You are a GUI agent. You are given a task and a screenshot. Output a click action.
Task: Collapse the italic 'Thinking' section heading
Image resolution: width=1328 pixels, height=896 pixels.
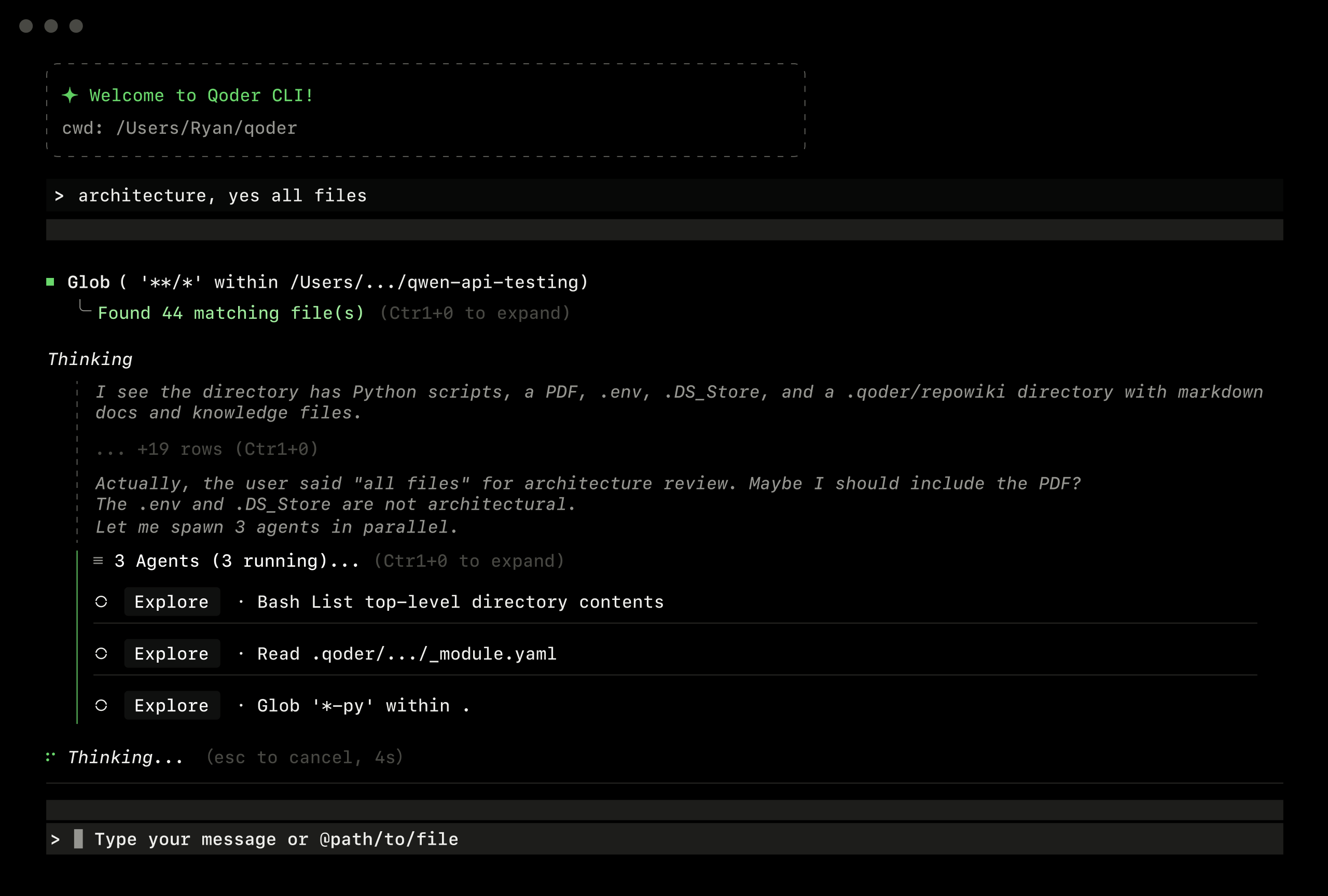pyautogui.click(x=90, y=359)
